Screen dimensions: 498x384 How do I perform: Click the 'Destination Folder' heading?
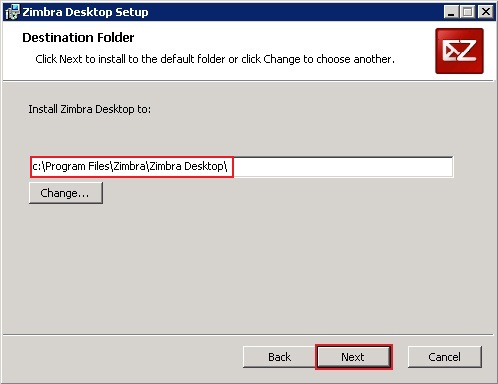point(78,37)
